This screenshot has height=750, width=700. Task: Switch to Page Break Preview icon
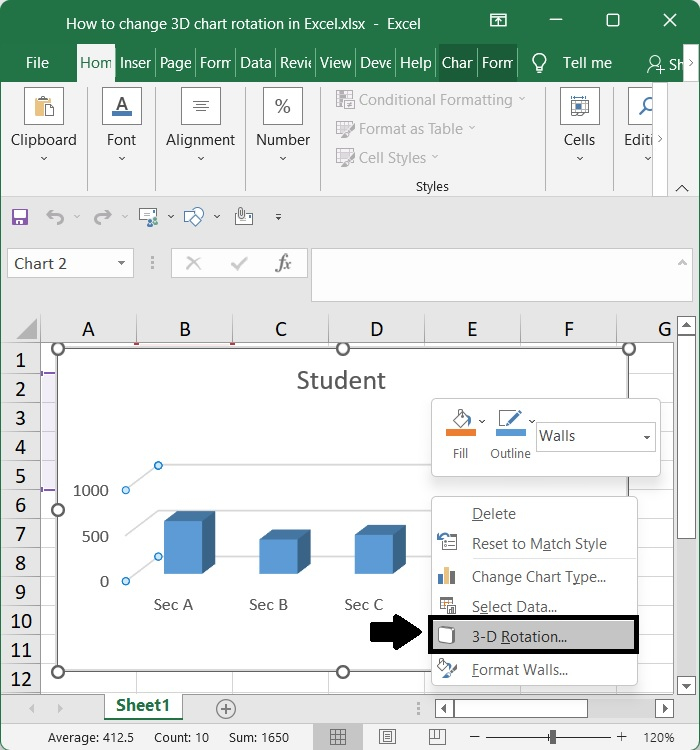[437, 737]
